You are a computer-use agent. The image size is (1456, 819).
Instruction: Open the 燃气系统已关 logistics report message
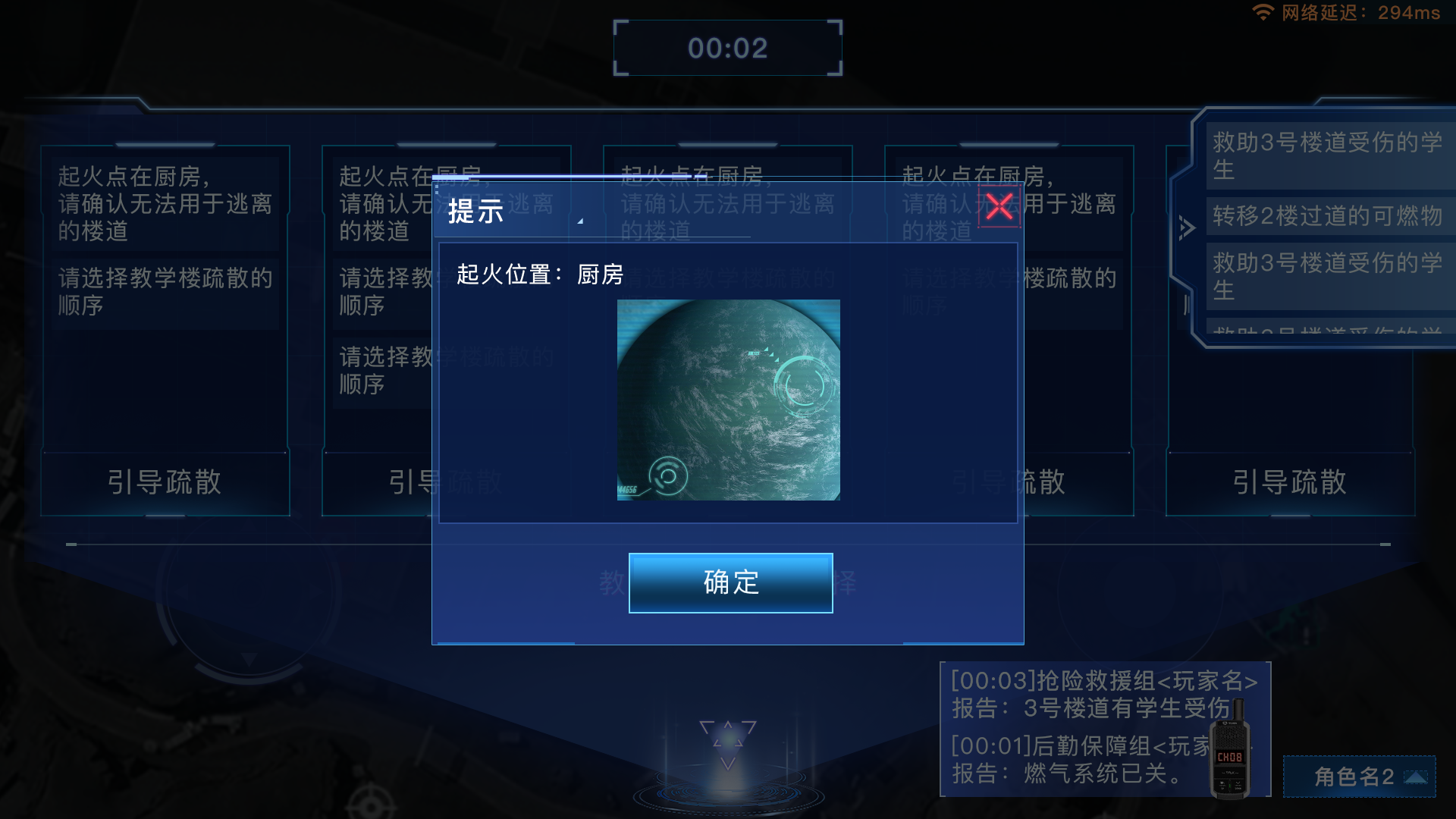(1080, 760)
